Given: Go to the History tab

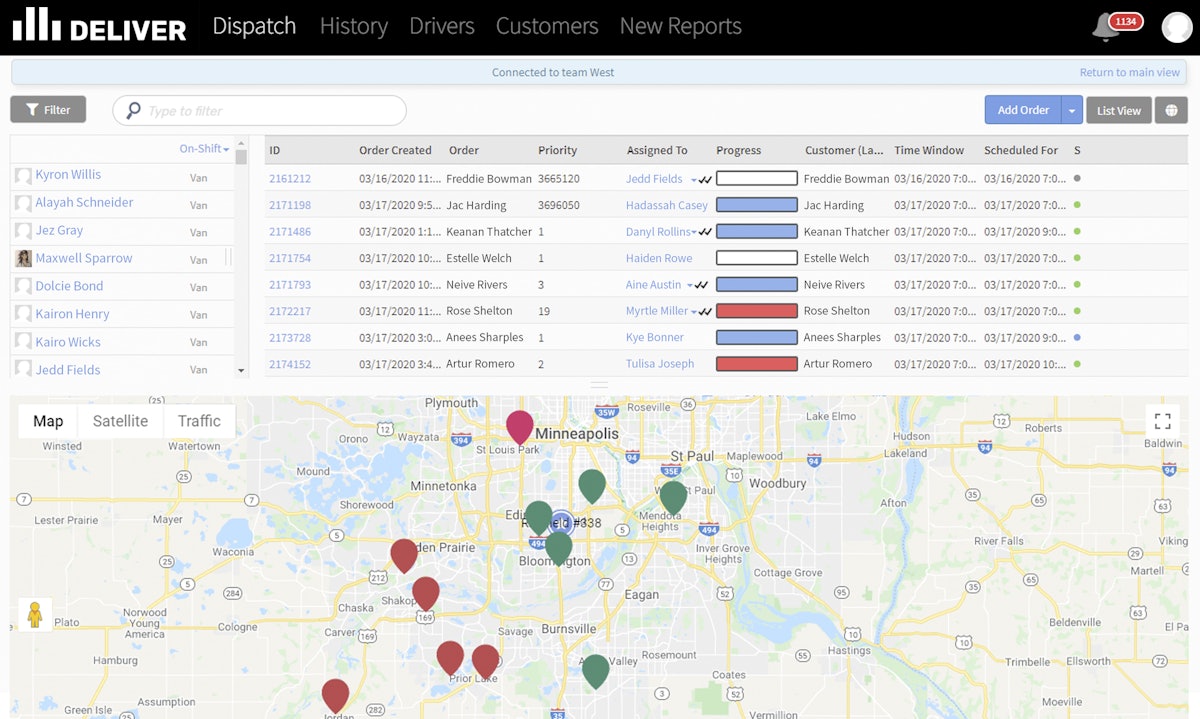Looking at the screenshot, I should [353, 26].
